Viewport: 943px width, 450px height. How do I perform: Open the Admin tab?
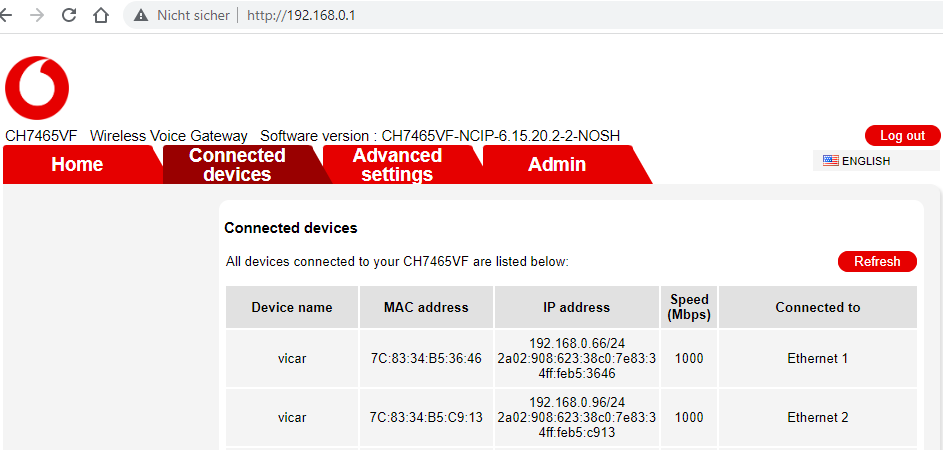tap(557, 165)
